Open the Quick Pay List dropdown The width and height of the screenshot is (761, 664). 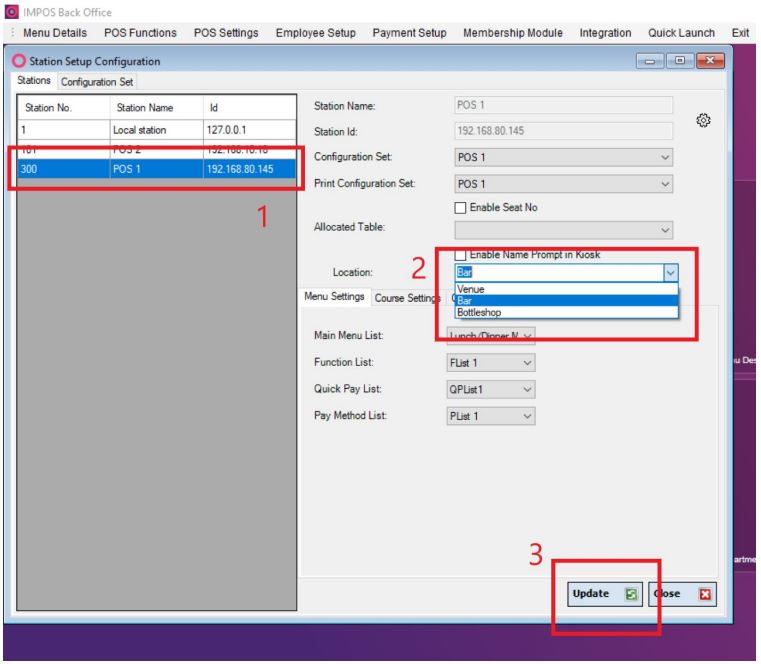(x=491, y=389)
